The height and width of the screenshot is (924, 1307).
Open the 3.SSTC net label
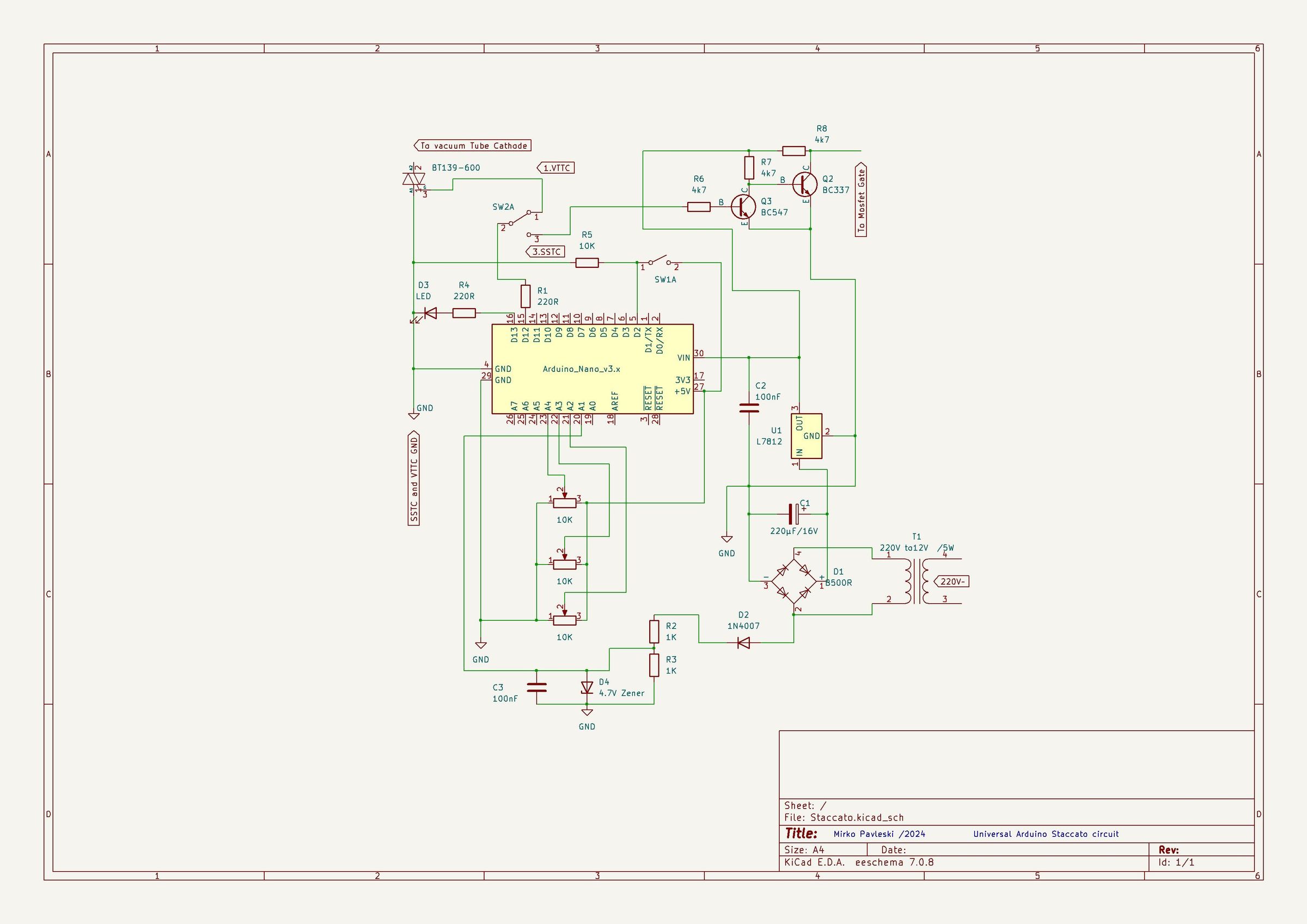(546, 251)
